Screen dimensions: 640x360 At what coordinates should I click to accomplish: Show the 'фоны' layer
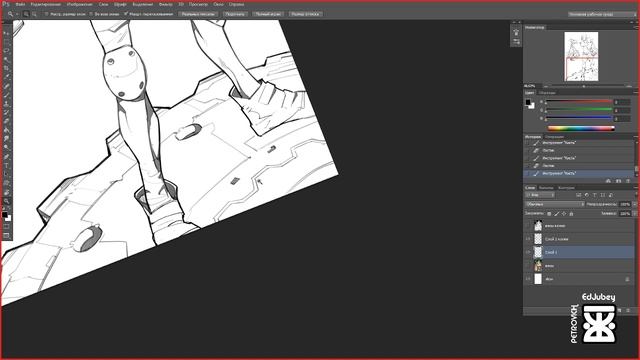pyautogui.click(x=528, y=266)
